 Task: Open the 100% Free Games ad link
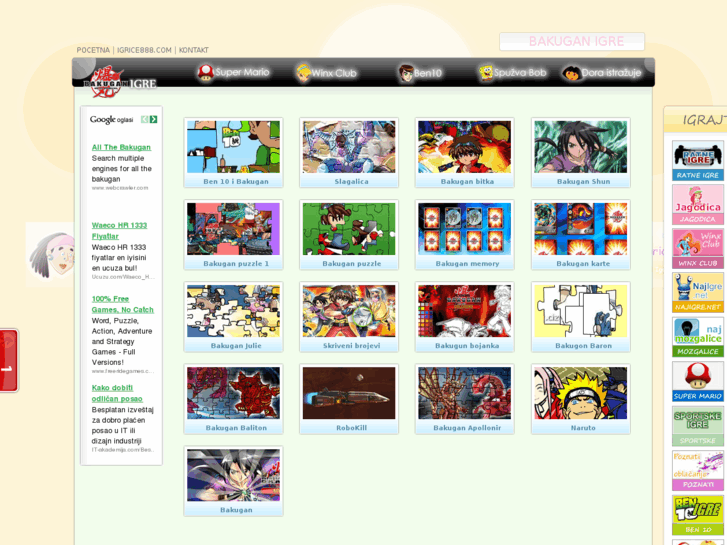pyautogui.click(x=122, y=304)
